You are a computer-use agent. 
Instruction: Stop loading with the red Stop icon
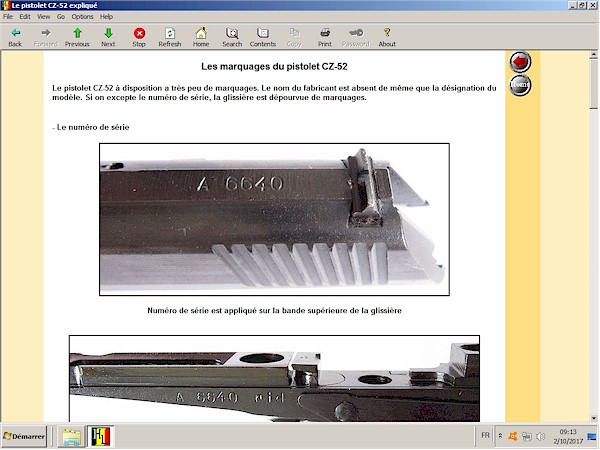(139, 38)
